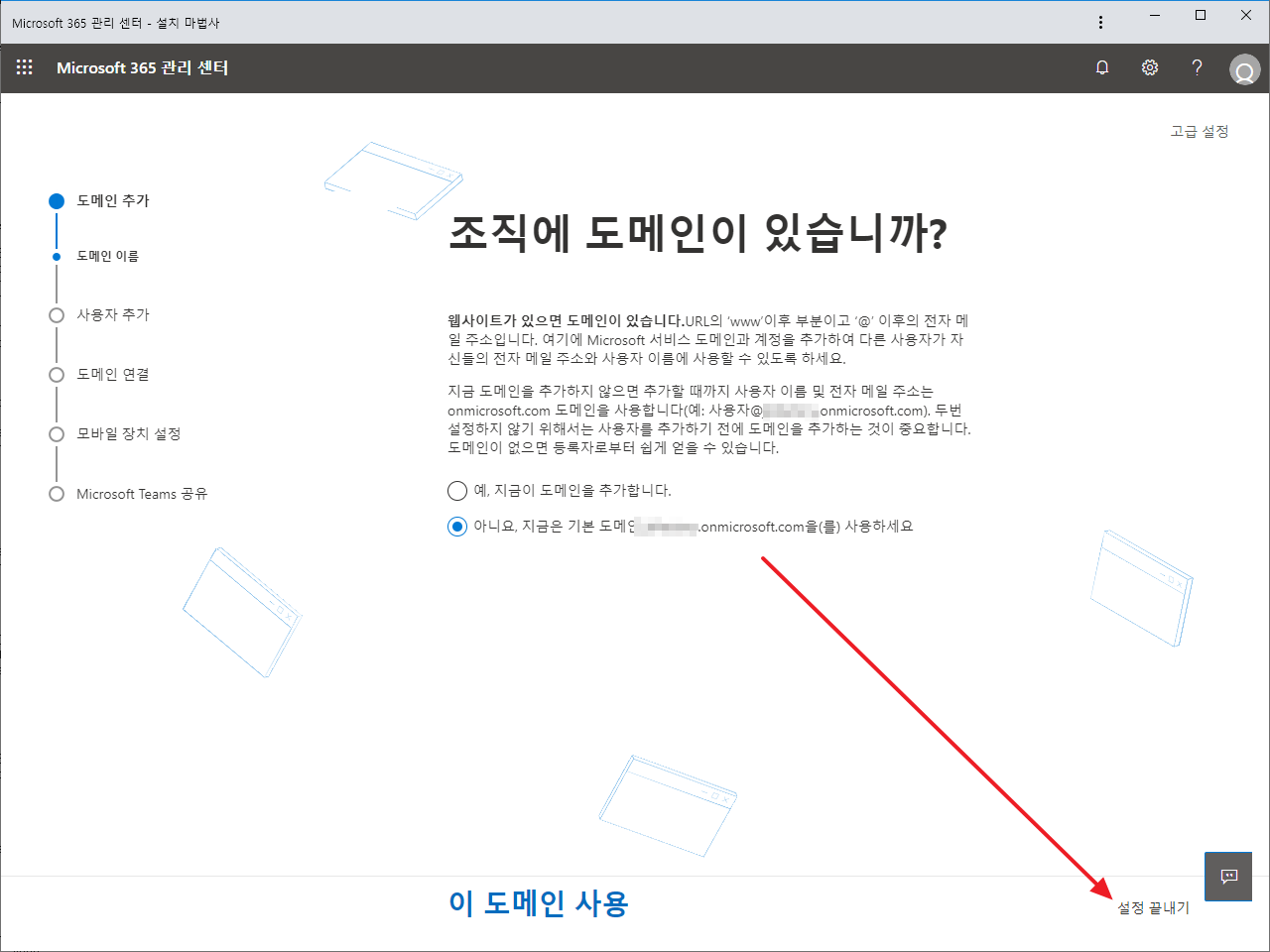The height and width of the screenshot is (952, 1270).
Task: Minimize the setup wizard window
Action: pos(1155,15)
